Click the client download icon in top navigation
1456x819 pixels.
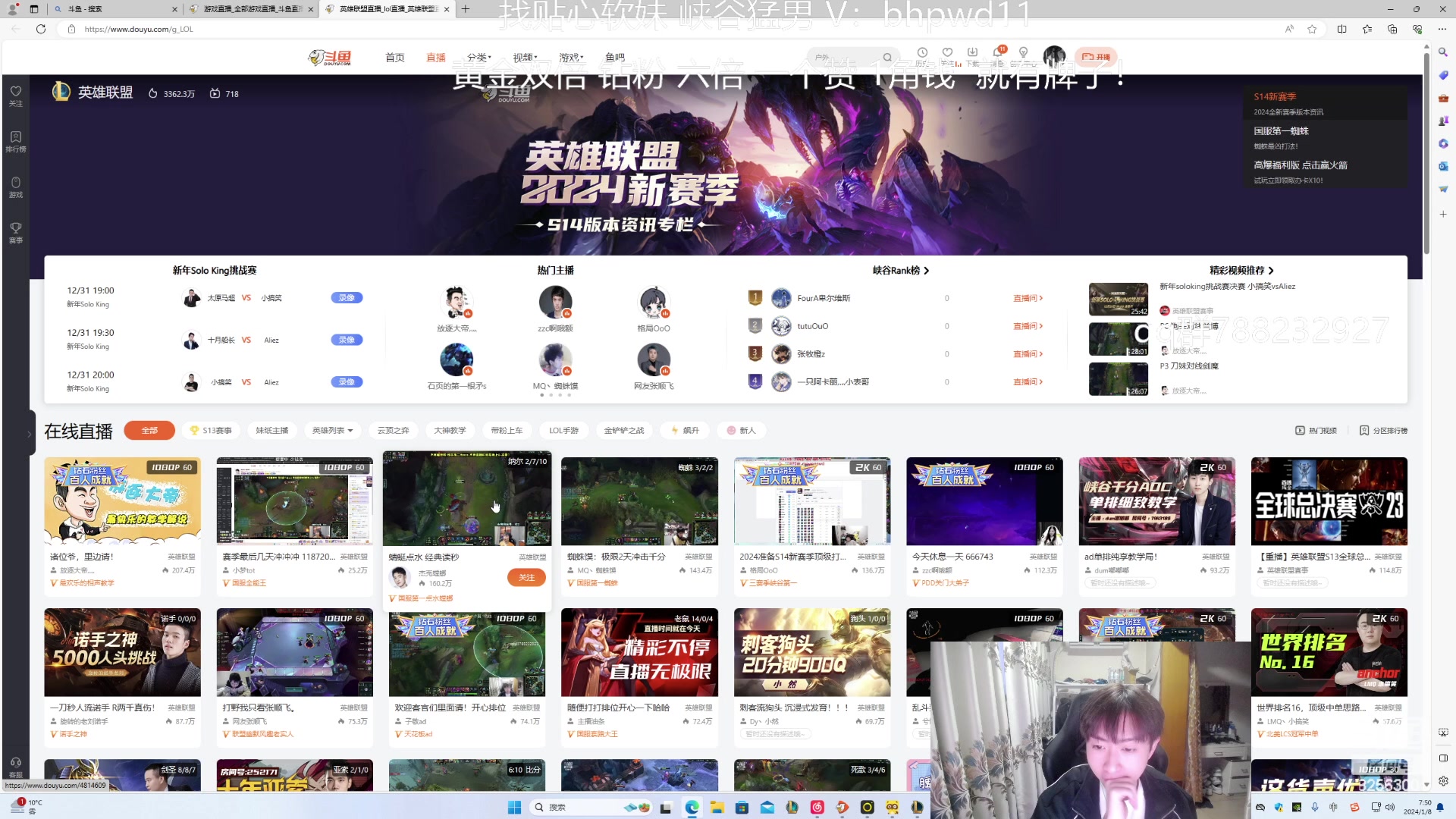[972, 52]
